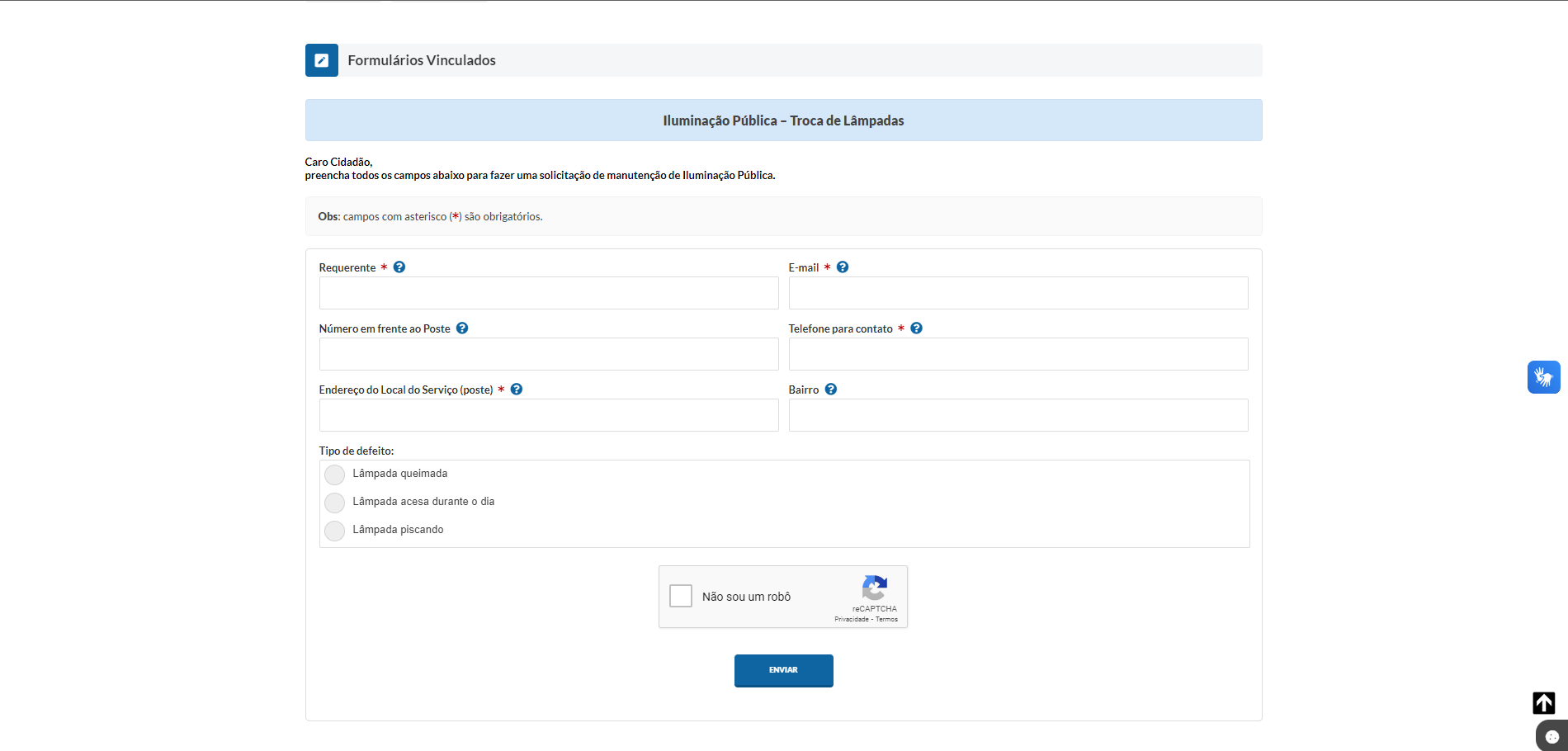
Task: Click the Tipo de defeito label
Action: click(x=357, y=451)
